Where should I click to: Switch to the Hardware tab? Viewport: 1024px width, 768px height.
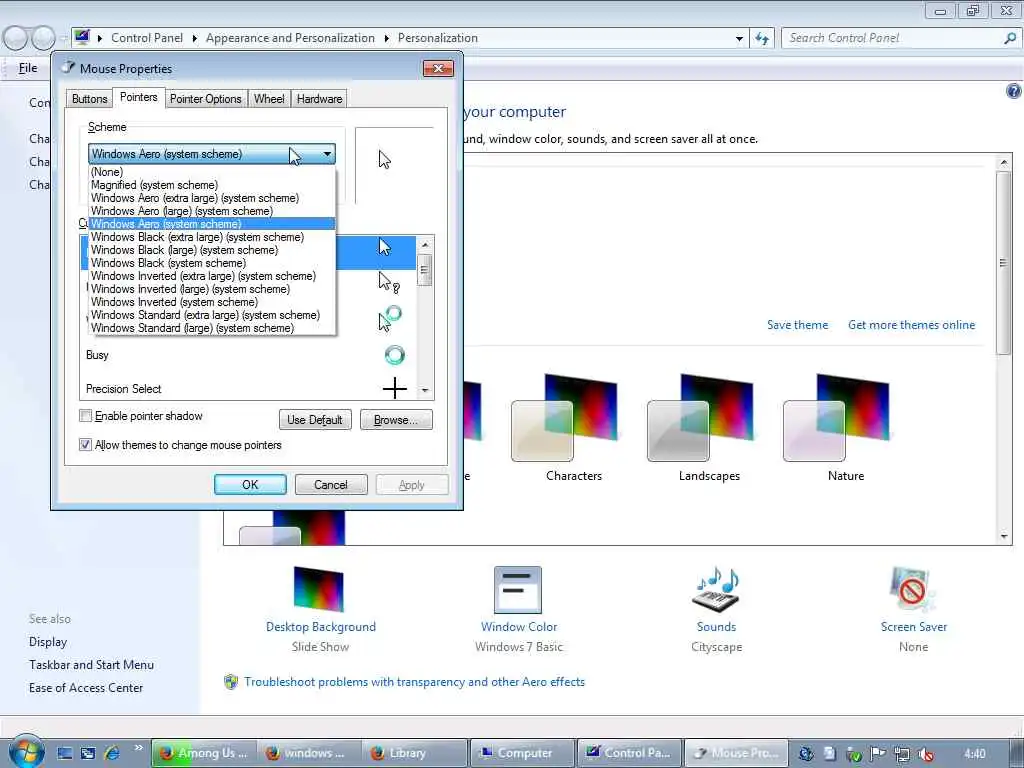319,99
